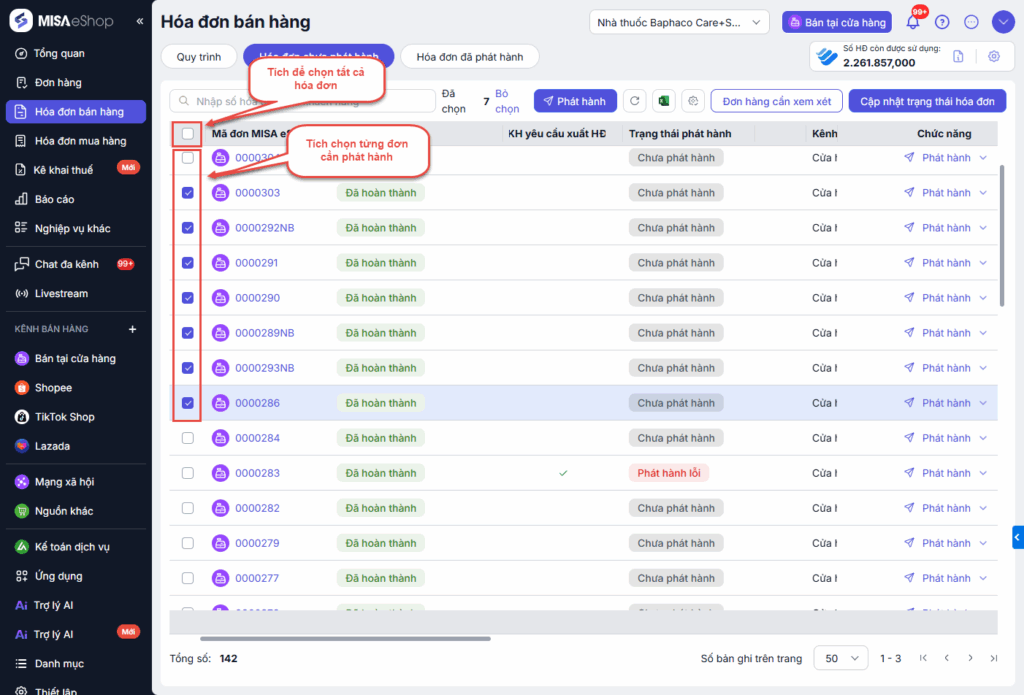1024x695 pixels.
Task: Click Đơn hàng cần xem xét
Action: click(776, 101)
